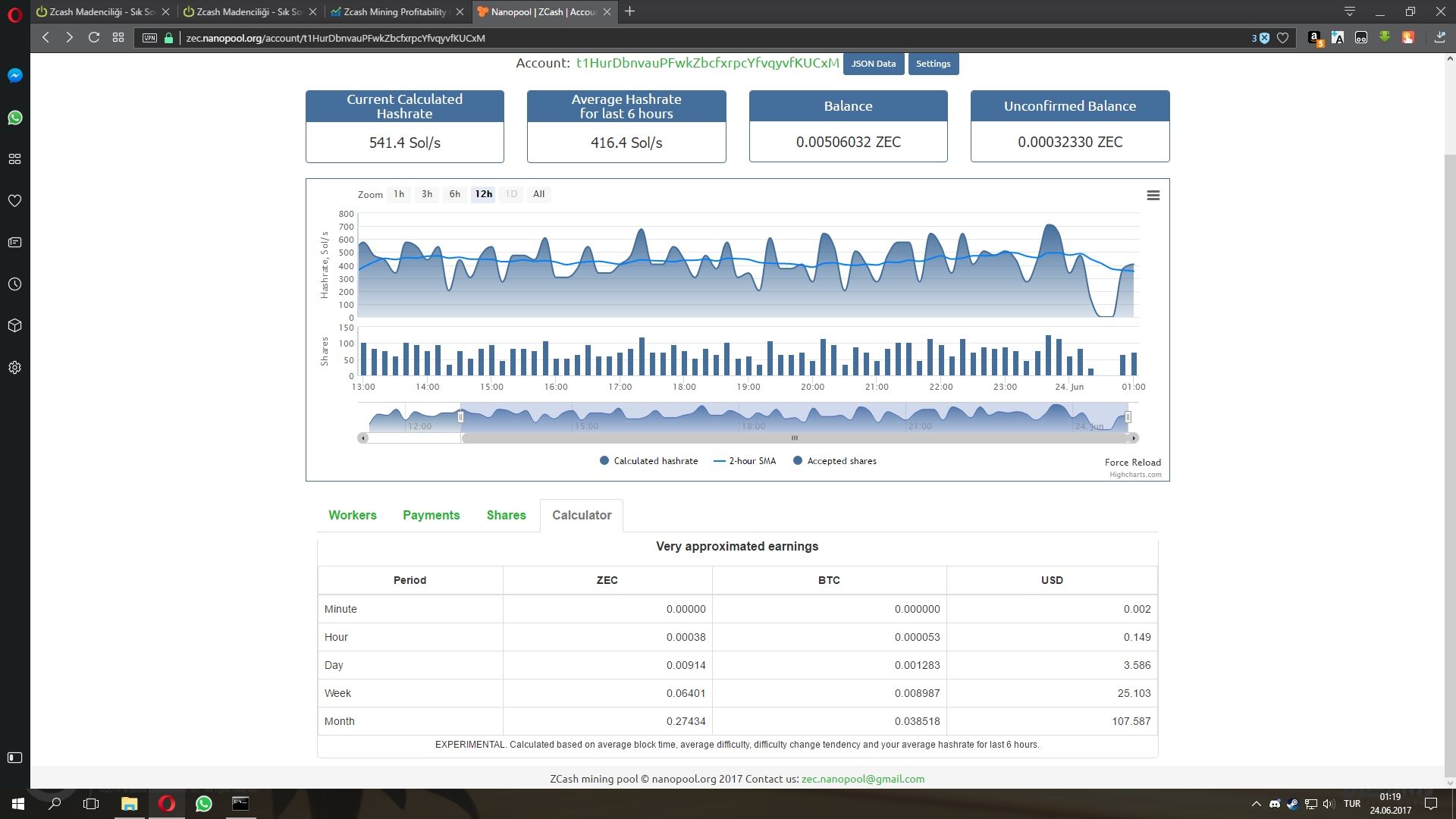Click the VPN badge in the address bar
The height and width of the screenshot is (819, 1456).
149,38
